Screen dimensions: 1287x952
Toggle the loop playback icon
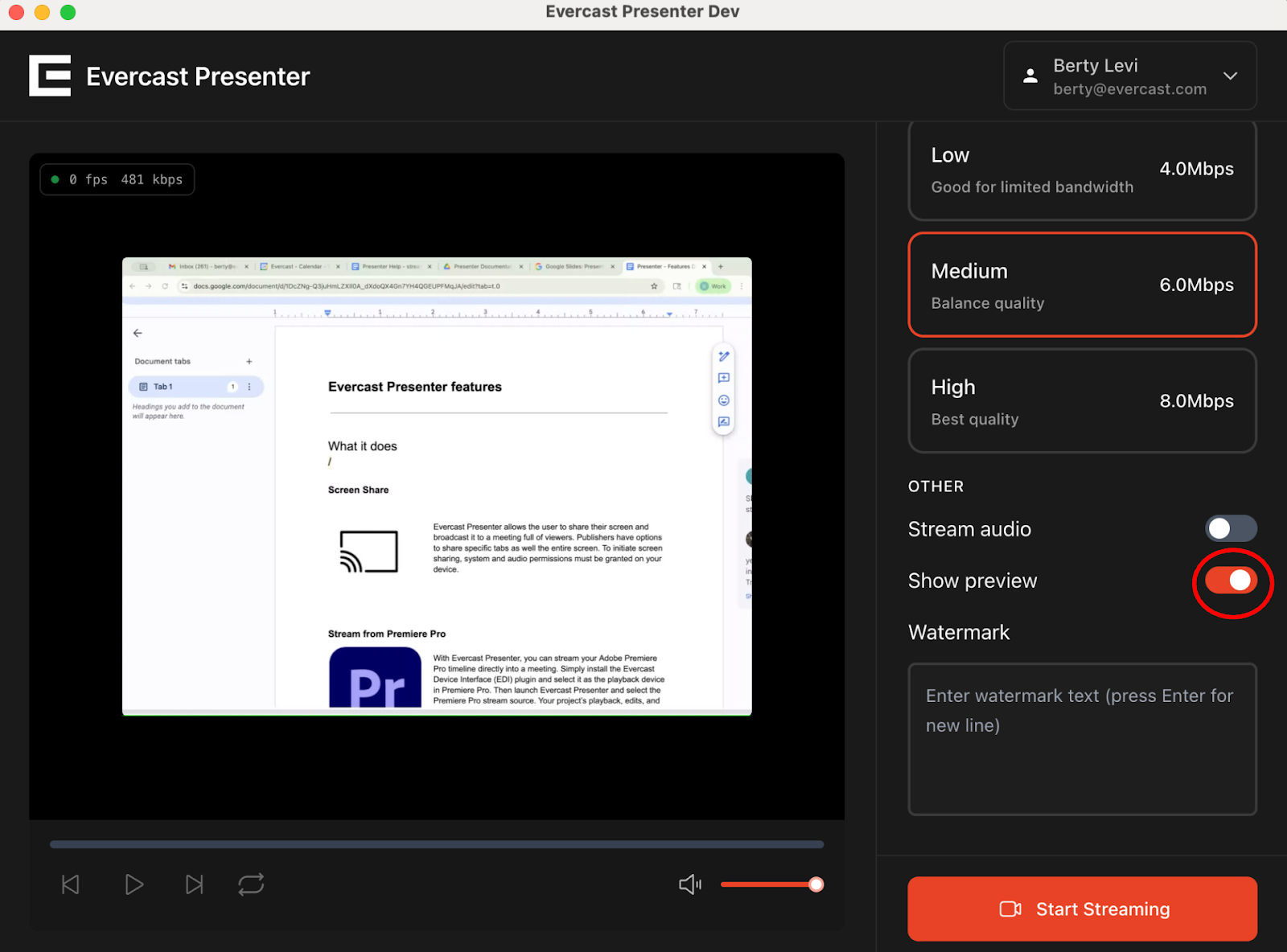click(x=251, y=884)
